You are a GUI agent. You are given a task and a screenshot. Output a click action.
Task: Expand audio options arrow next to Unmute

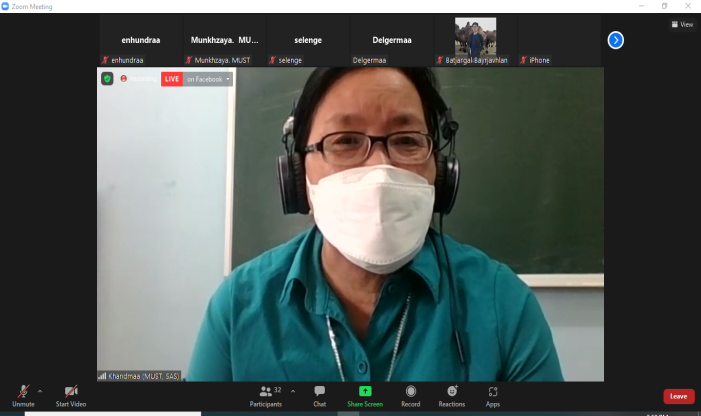[x=40, y=391]
